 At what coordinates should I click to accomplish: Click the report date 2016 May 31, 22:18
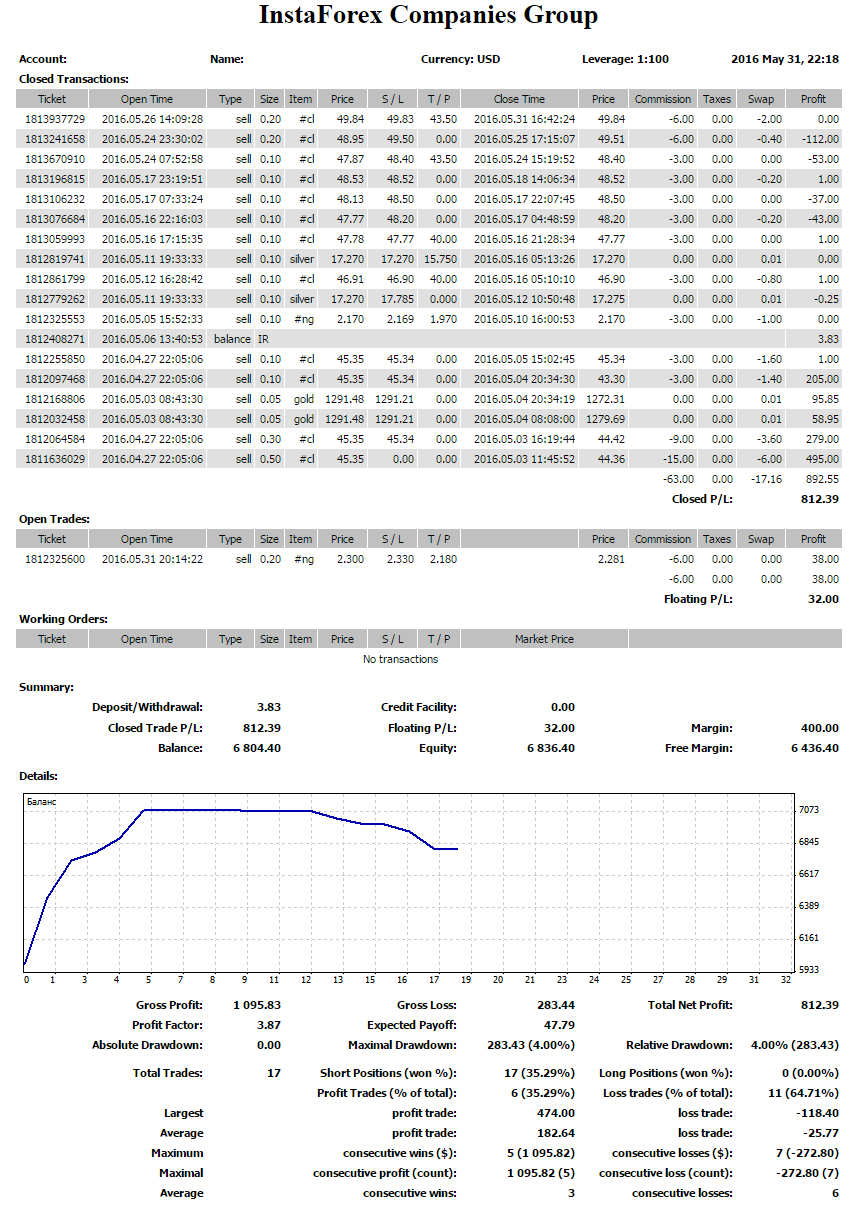point(785,59)
